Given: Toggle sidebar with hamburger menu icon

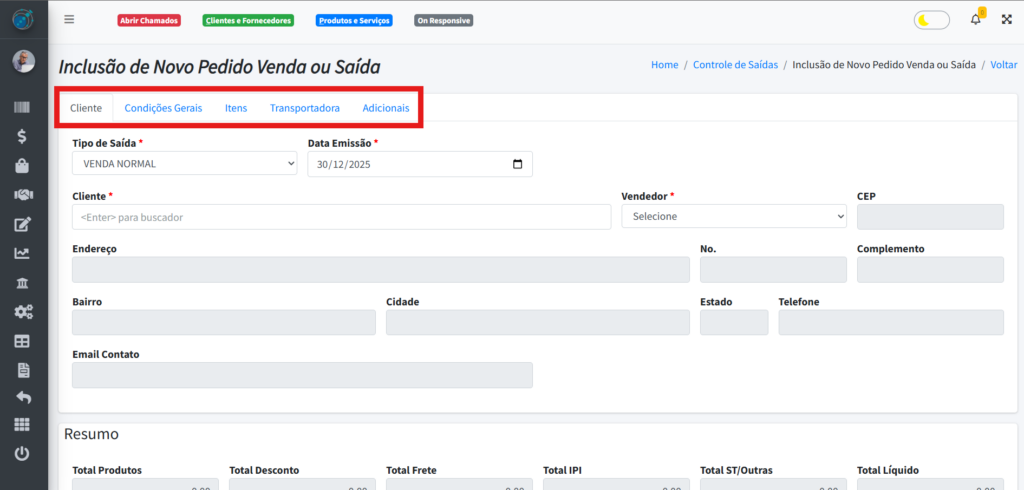Looking at the screenshot, I should [x=69, y=20].
